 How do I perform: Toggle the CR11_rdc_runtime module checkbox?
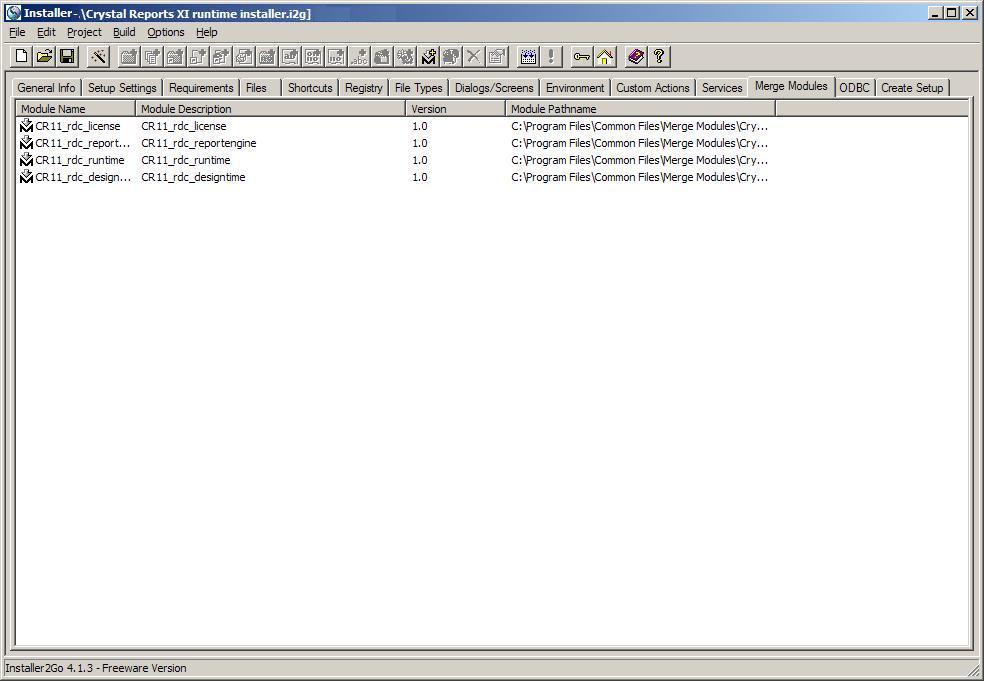pyautogui.click(x=27, y=160)
